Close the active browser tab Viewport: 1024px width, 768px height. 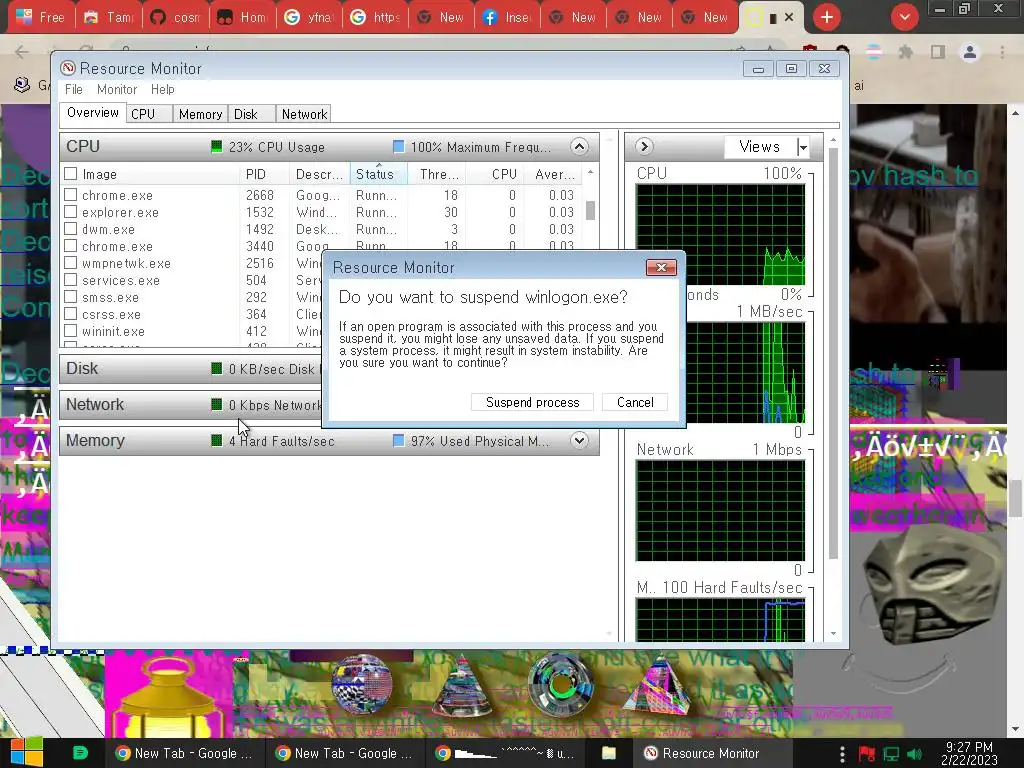(x=789, y=18)
